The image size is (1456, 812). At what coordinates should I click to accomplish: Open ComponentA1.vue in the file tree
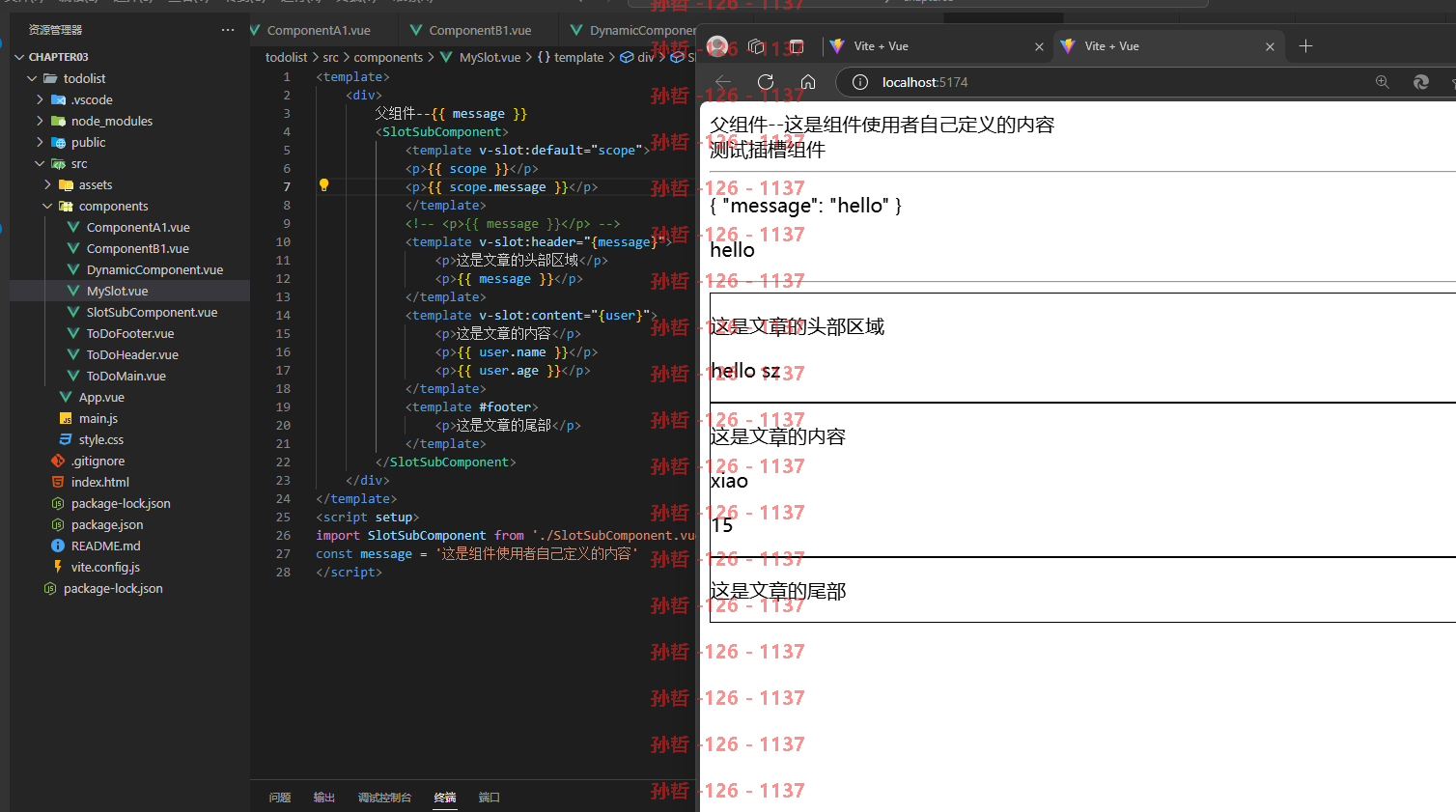click(138, 227)
